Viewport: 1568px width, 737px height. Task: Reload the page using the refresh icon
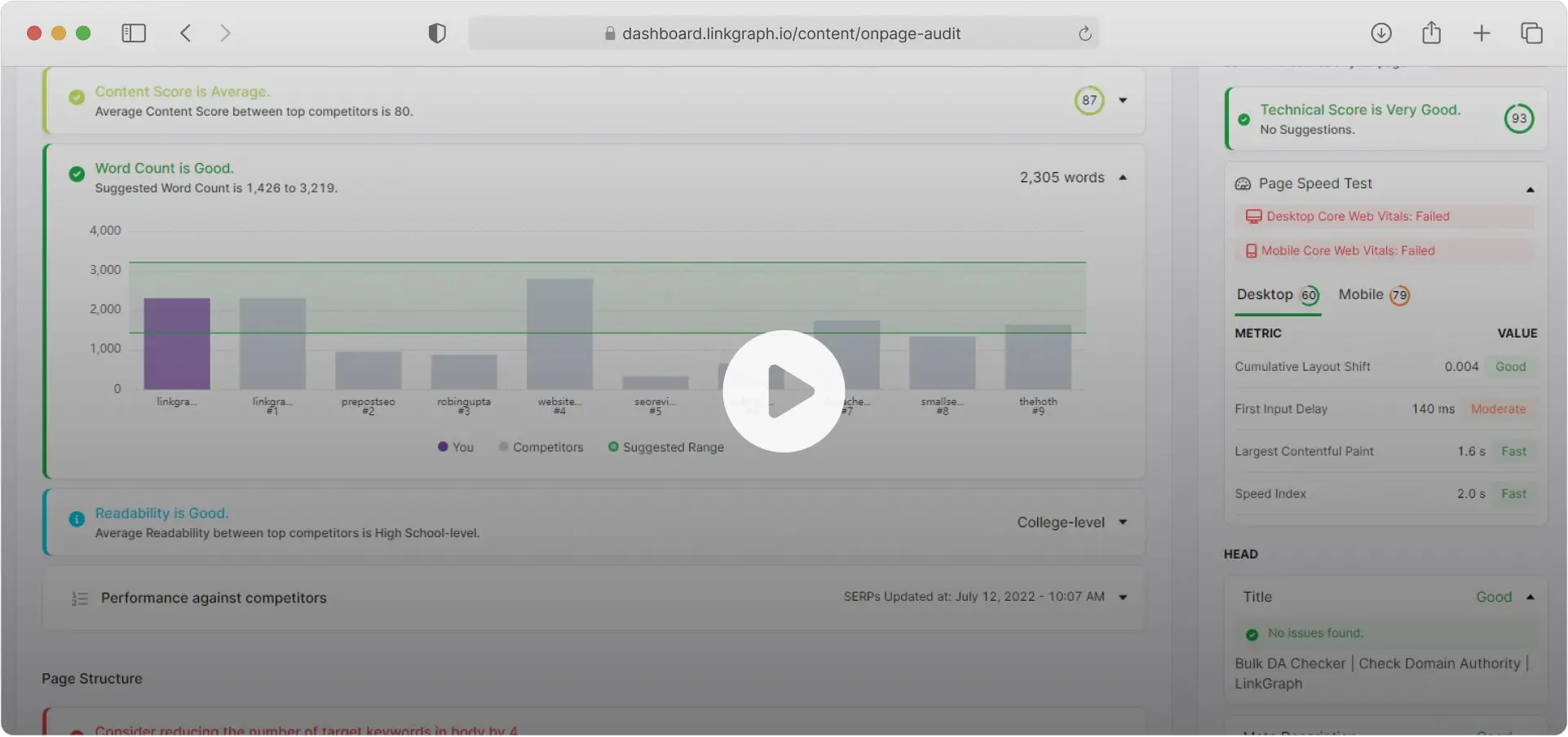pyautogui.click(x=1084, y=33)
